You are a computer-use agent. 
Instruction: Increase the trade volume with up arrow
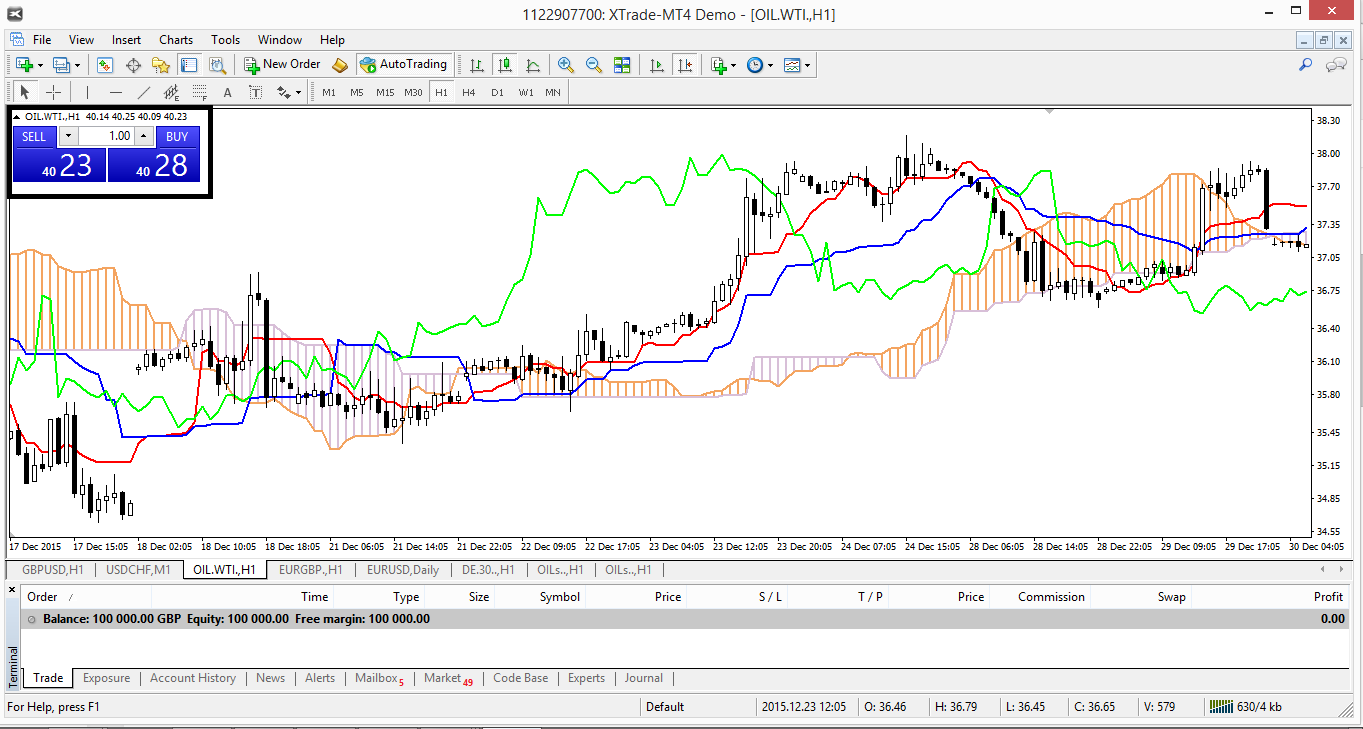[x=143, y=136]
